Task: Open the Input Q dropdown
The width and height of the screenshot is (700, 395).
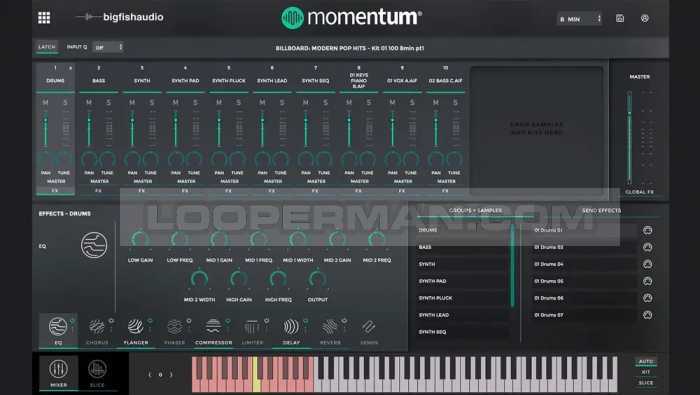Action: coord(108,47)
